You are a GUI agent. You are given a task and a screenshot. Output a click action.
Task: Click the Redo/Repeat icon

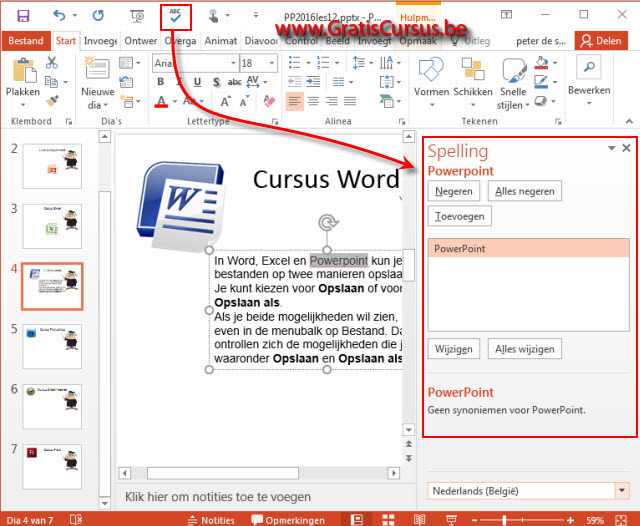tap(98, 16)
